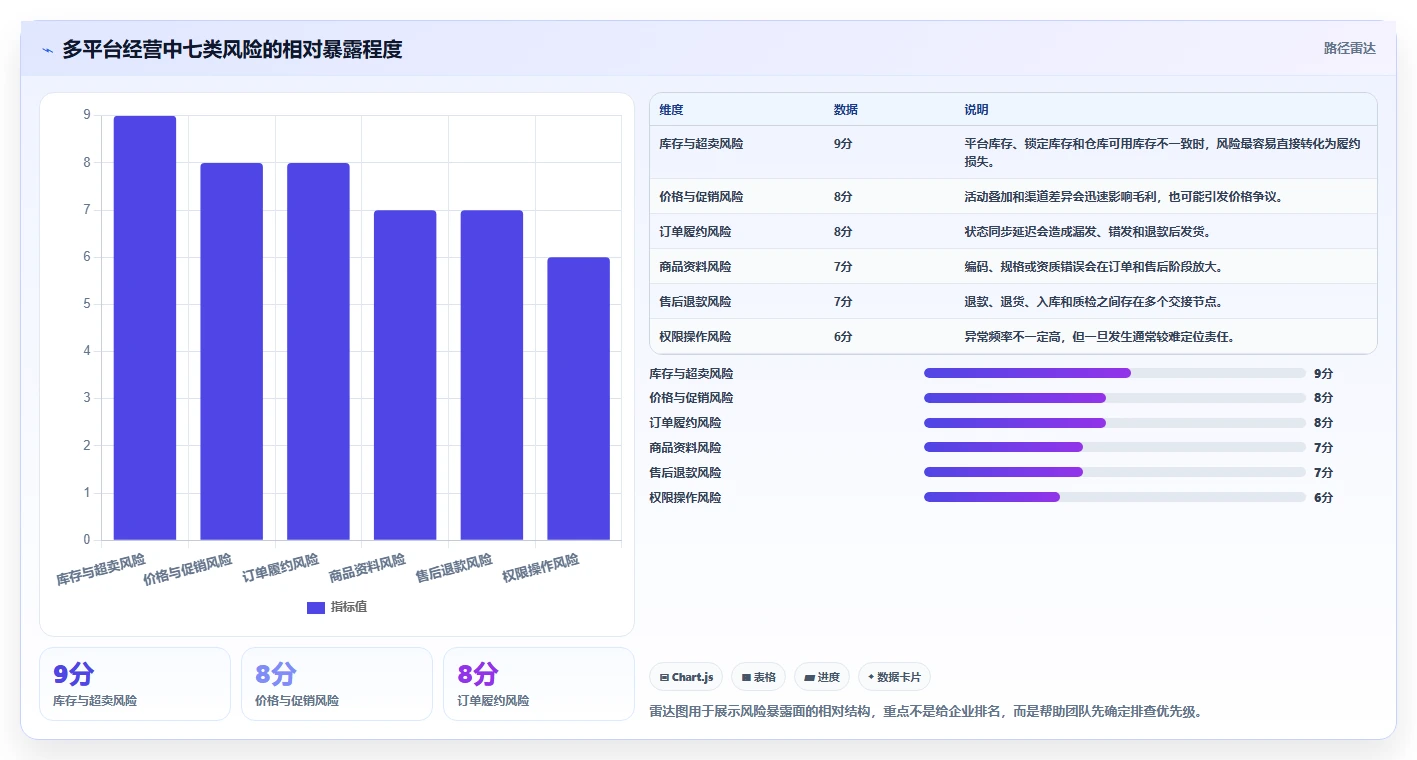
Task: Click the 售后退款风险 x-axis label under the chart
Action: [x=454, y=568]
